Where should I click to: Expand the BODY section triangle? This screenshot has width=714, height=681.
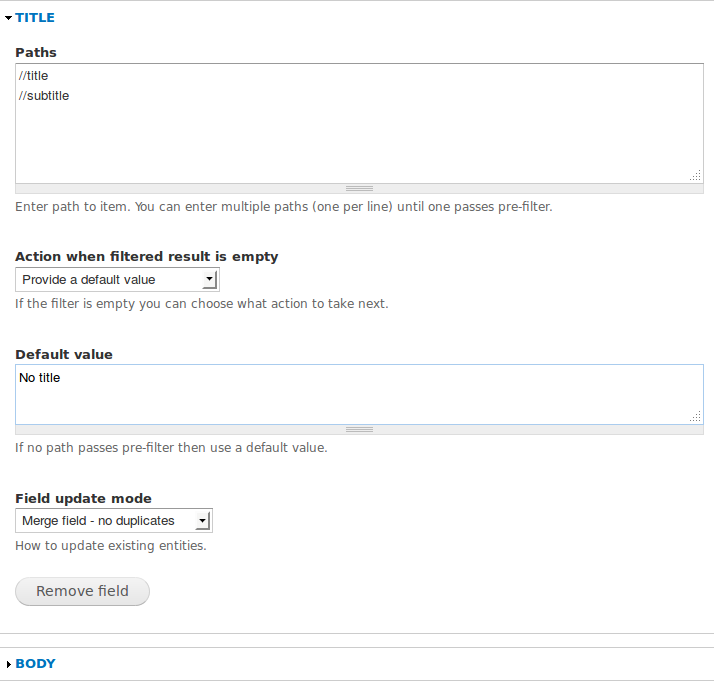pyautogui.click(x=8, y=664)
